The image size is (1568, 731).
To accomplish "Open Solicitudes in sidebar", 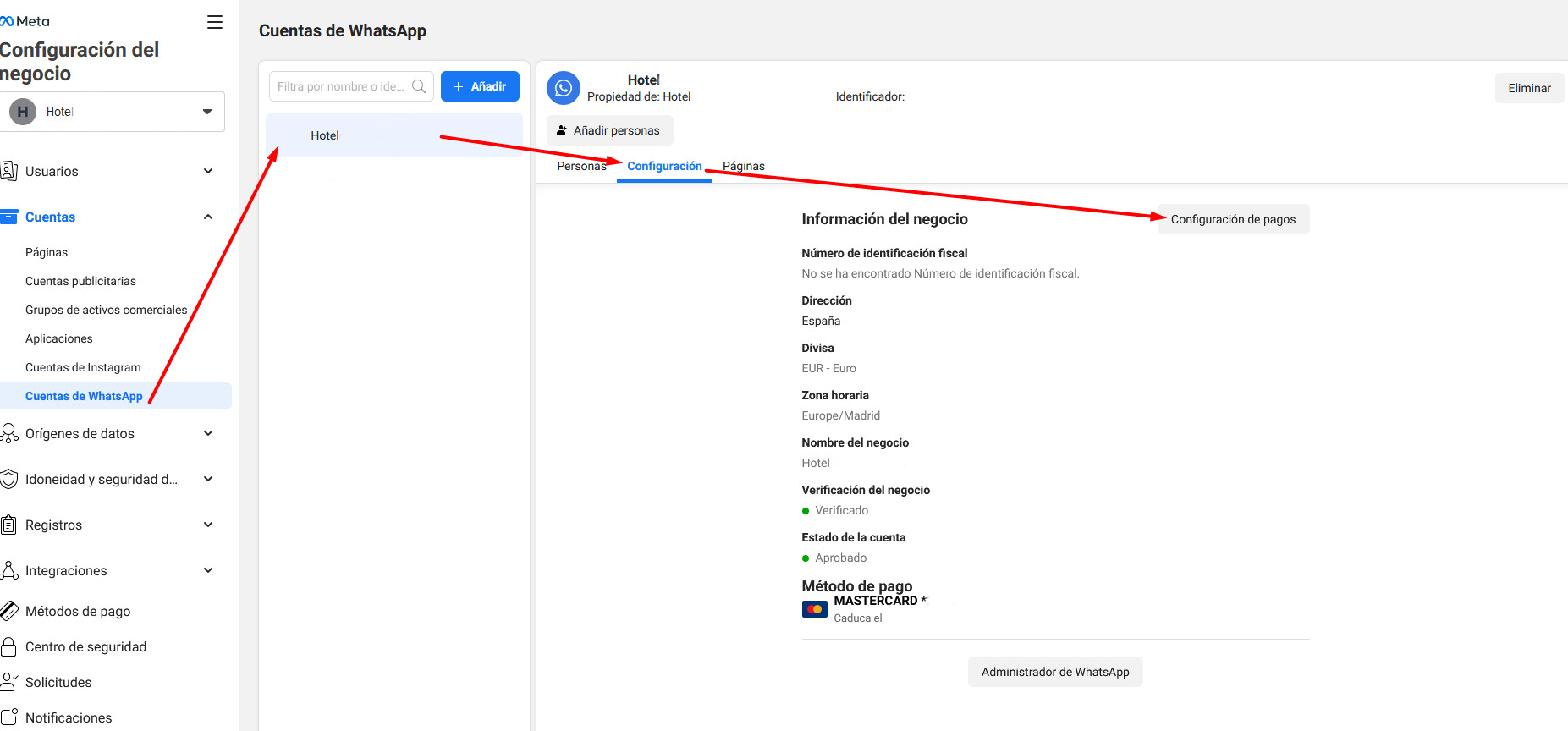I will pos(58,682).
